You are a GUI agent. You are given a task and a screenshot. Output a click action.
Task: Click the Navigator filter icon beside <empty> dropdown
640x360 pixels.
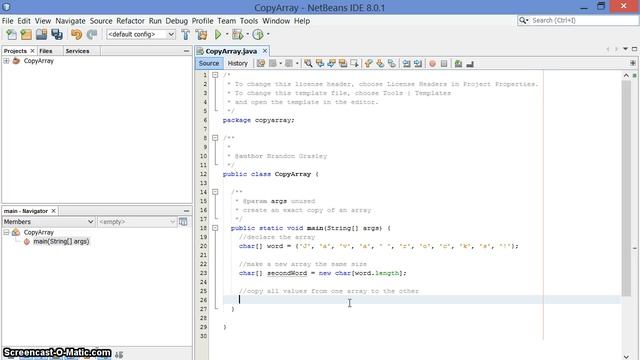(x=183, y=222)
